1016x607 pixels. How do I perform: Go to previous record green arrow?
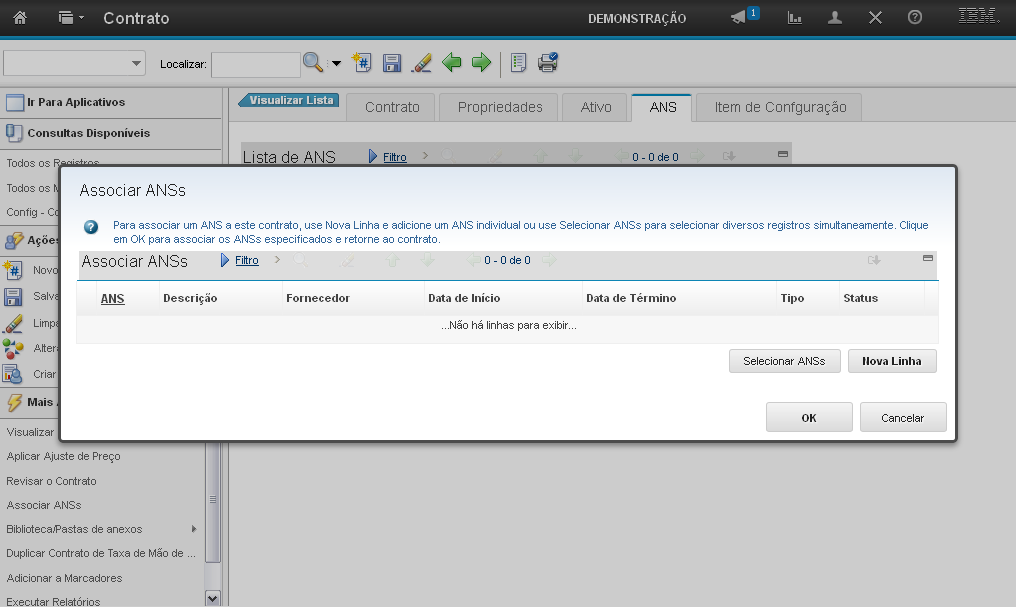pyautogui.click(x=452, y=63)
